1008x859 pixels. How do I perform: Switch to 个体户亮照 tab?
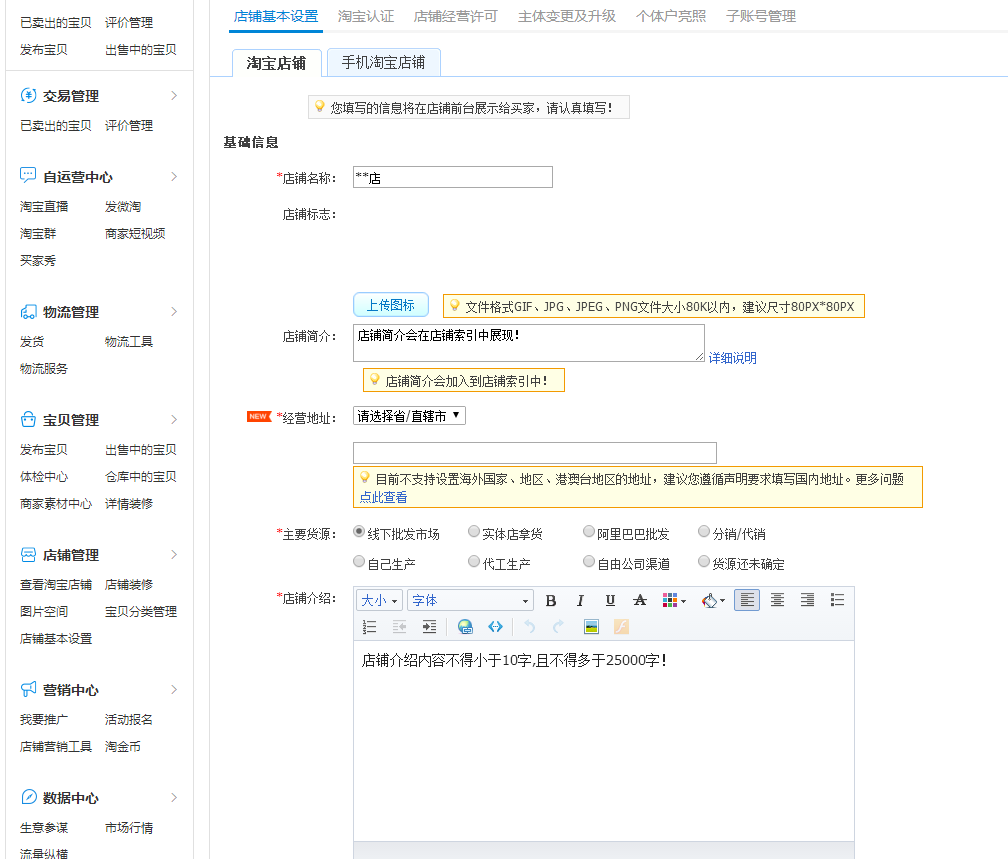pyautogui.click(x=670, y=16)
